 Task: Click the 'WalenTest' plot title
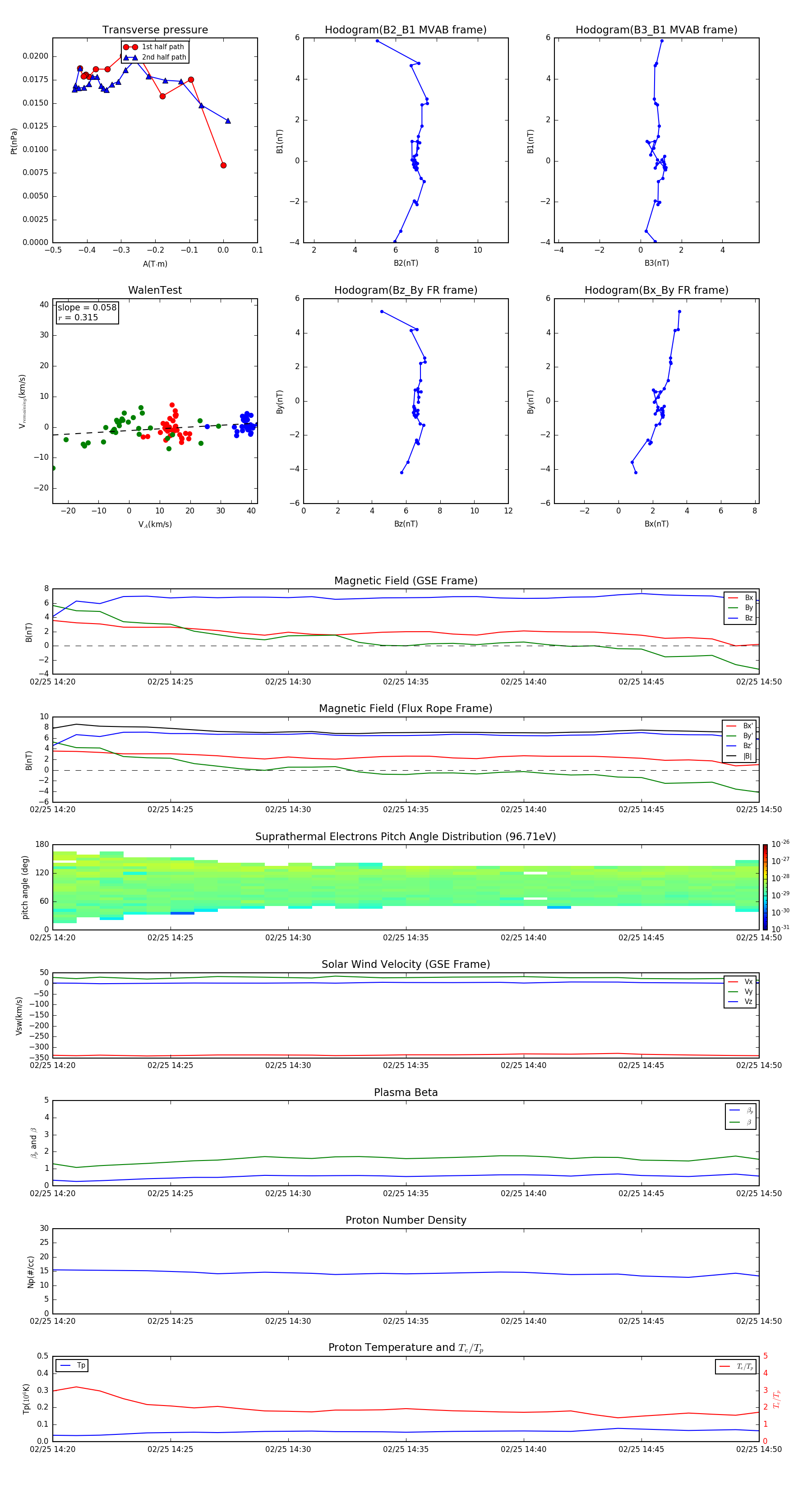(155, 290)
